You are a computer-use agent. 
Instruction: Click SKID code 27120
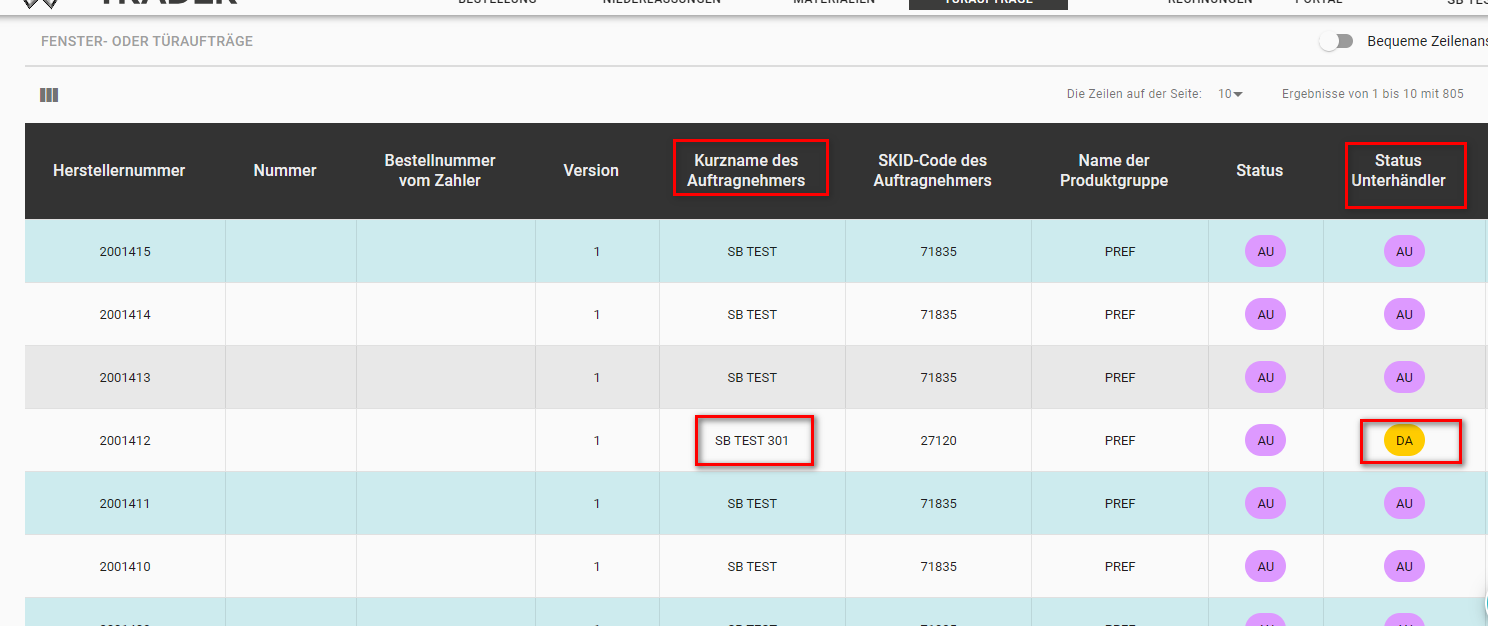click(938, 441)
